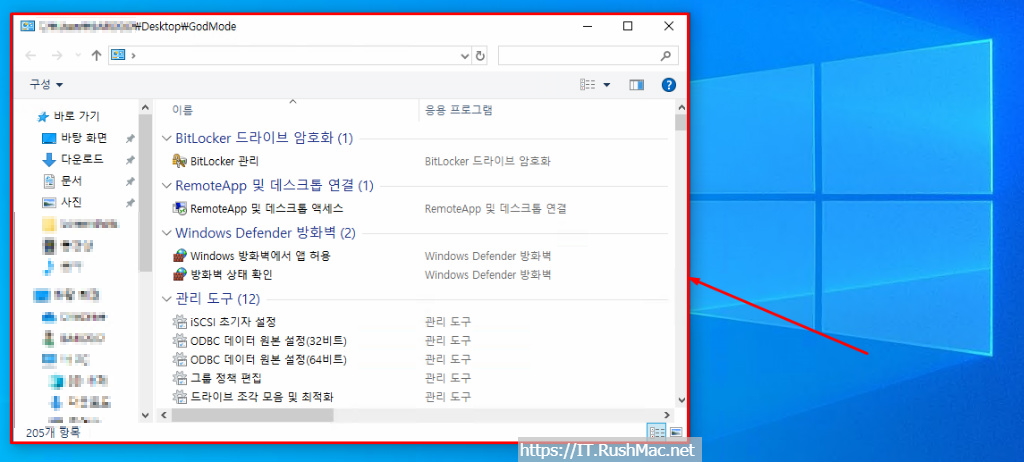The image size is (1024, 462).
Task: Open recent locations dropdown arrow
Action: click(x=78, y=56)
